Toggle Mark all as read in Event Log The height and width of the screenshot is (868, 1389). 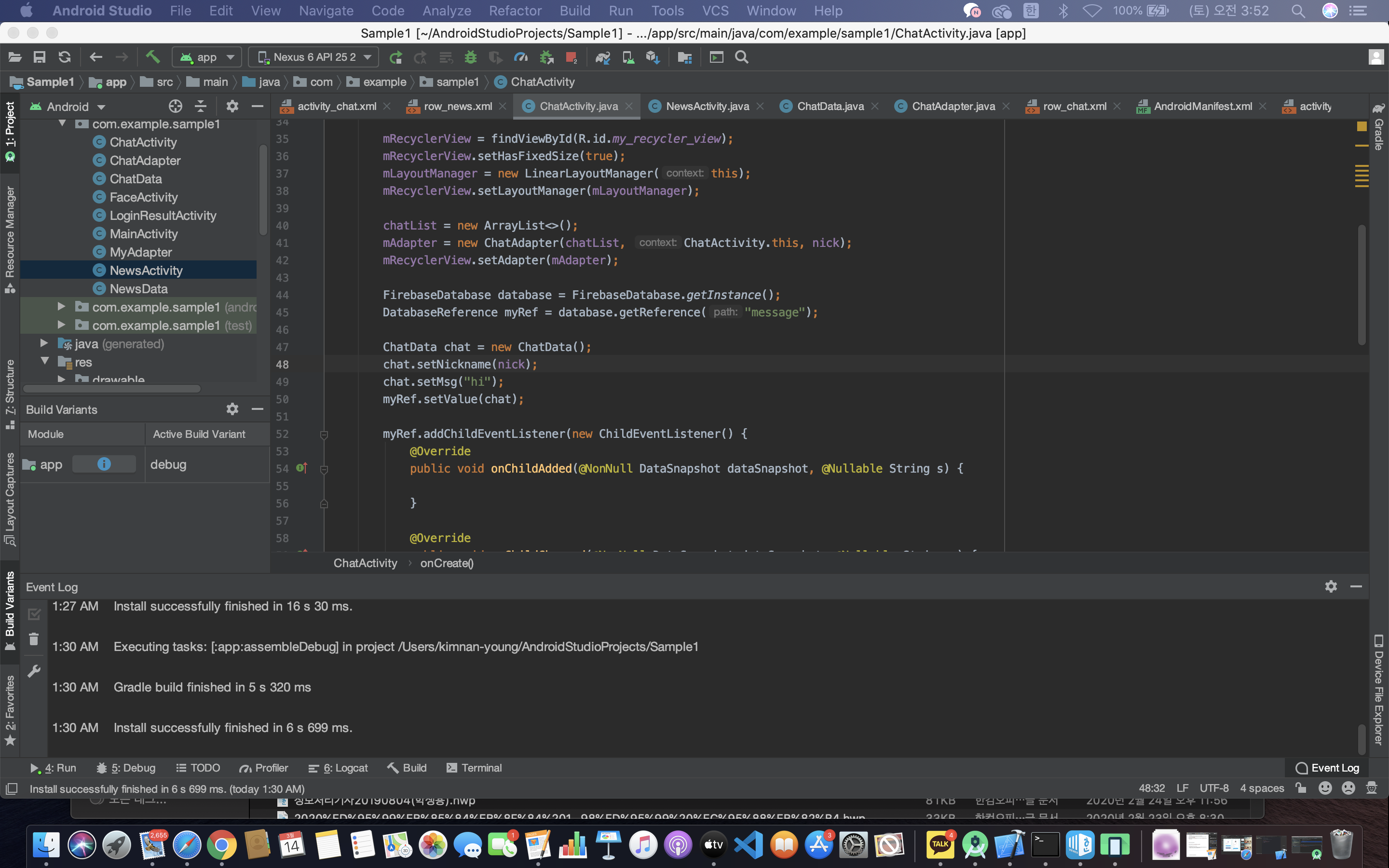click(x=34, y=614)
